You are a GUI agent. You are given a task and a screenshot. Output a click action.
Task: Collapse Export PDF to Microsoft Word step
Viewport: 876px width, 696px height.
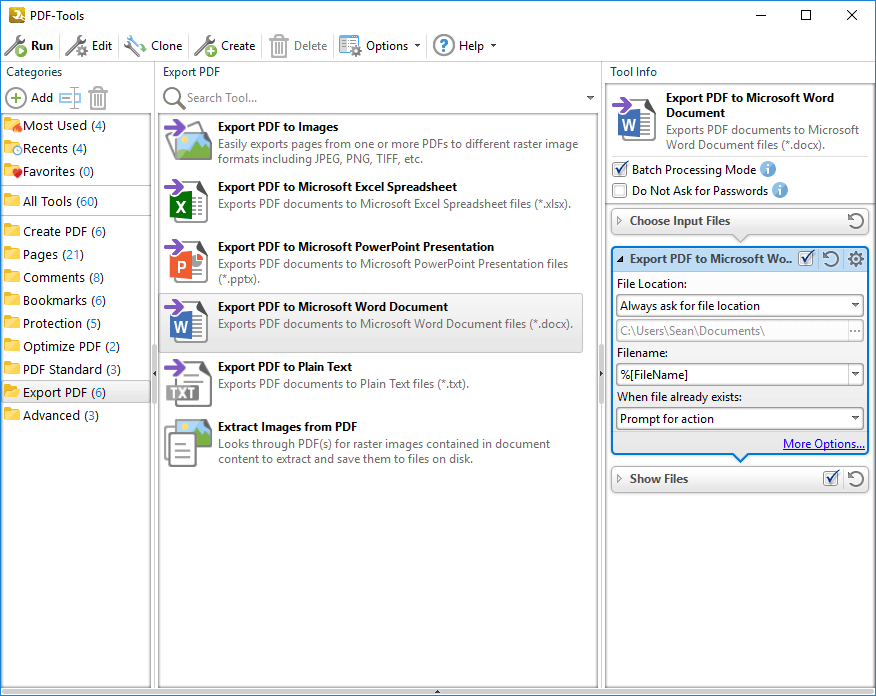click(620, 259)
